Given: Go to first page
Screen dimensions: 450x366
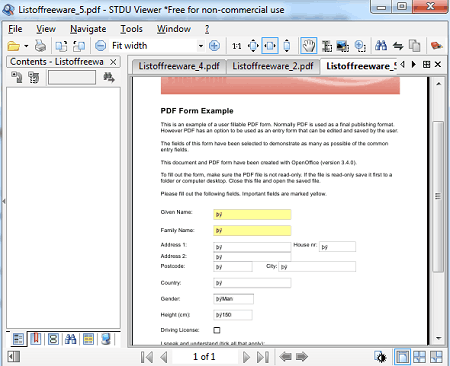Looking at the screenshot, I should [147, 357].
